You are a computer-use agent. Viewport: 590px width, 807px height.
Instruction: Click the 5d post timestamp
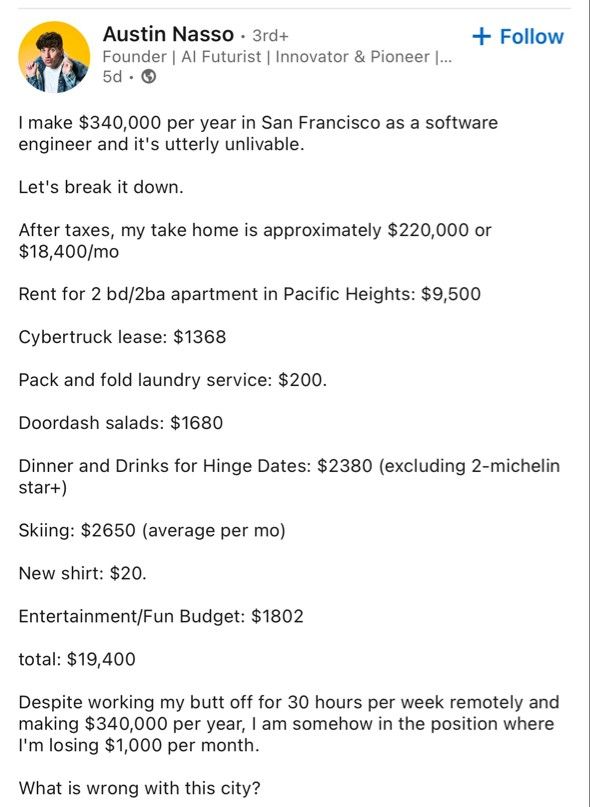click(112, 77)
